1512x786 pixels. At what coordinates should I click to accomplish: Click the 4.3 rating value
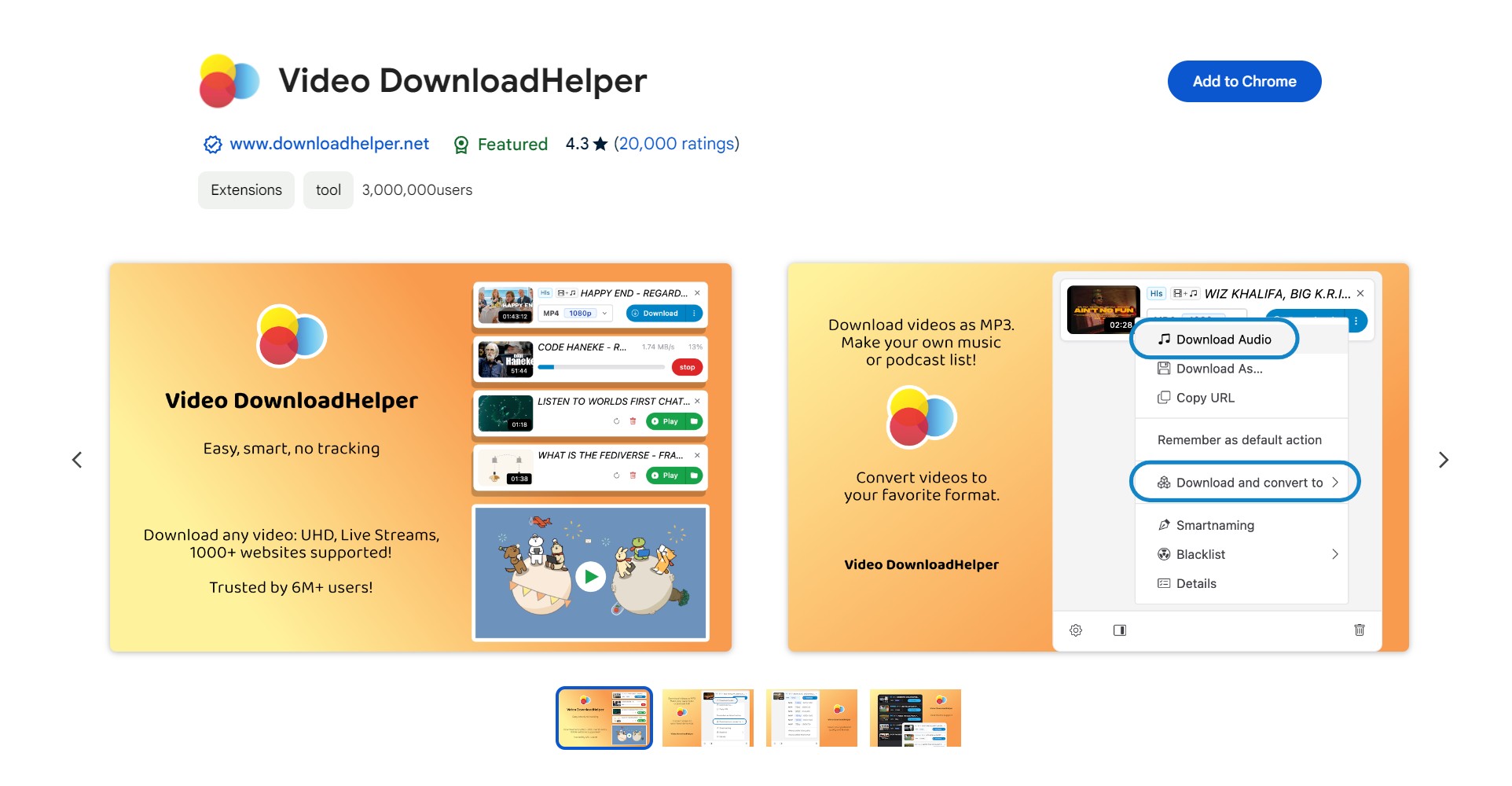[577, 144]
